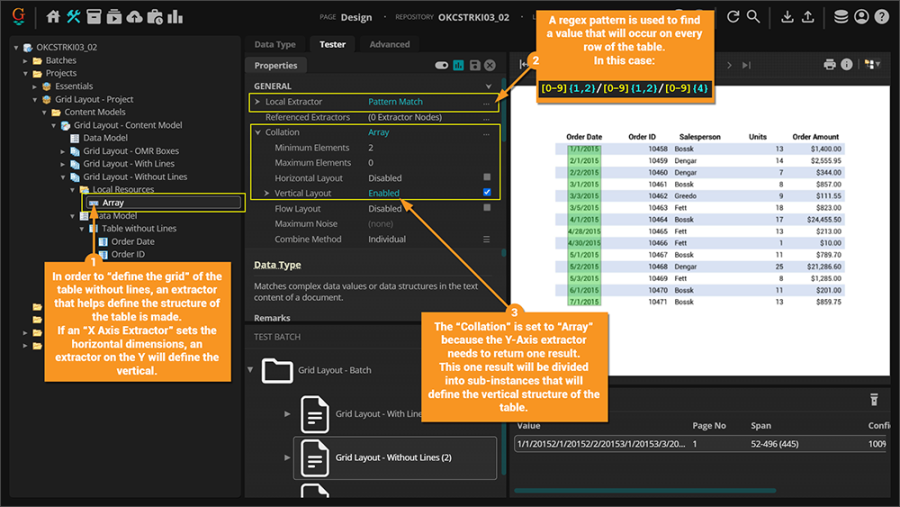Jump to the last page in viewer
This screenshot has width=900, height=507.
tap(746, 65)
